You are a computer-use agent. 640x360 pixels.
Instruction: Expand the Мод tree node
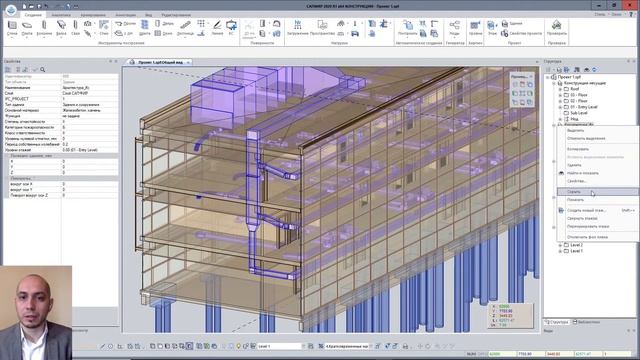pyautogui.click(x=560, y=119)
